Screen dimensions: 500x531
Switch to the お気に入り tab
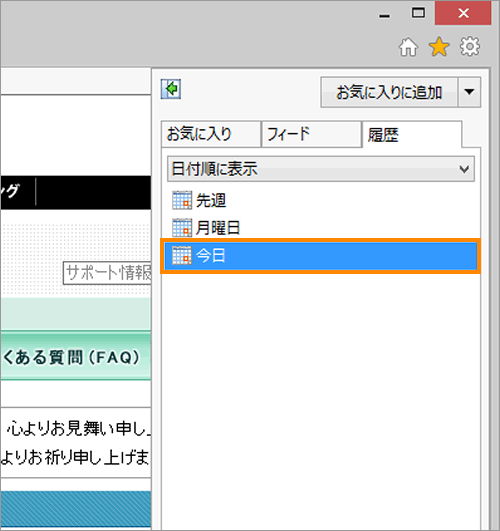click(211, 134)
